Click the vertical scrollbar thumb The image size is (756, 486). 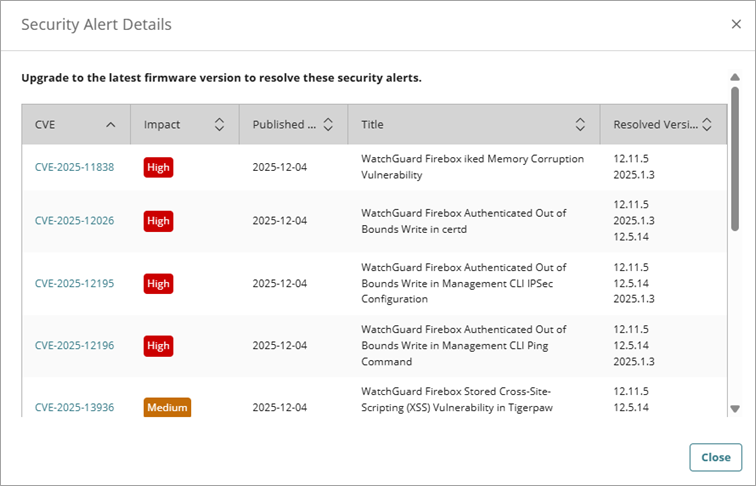(735, 159)
